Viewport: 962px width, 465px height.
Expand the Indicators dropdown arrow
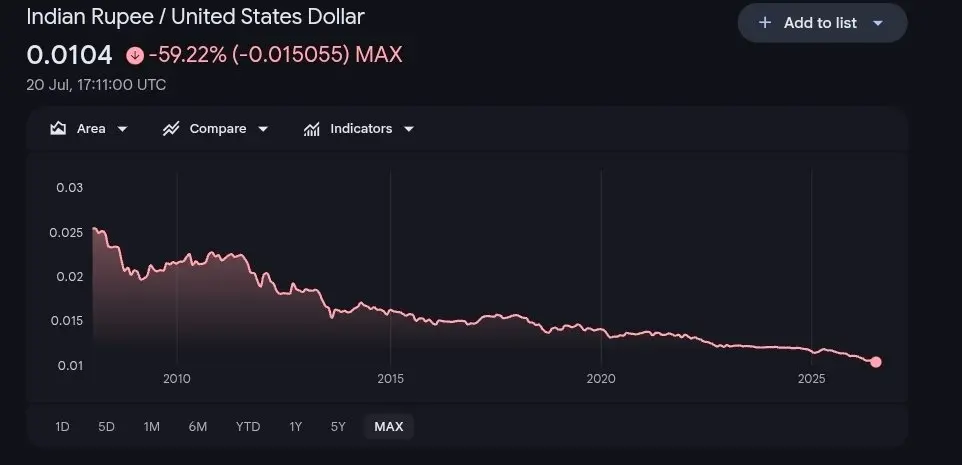point(409,129)
